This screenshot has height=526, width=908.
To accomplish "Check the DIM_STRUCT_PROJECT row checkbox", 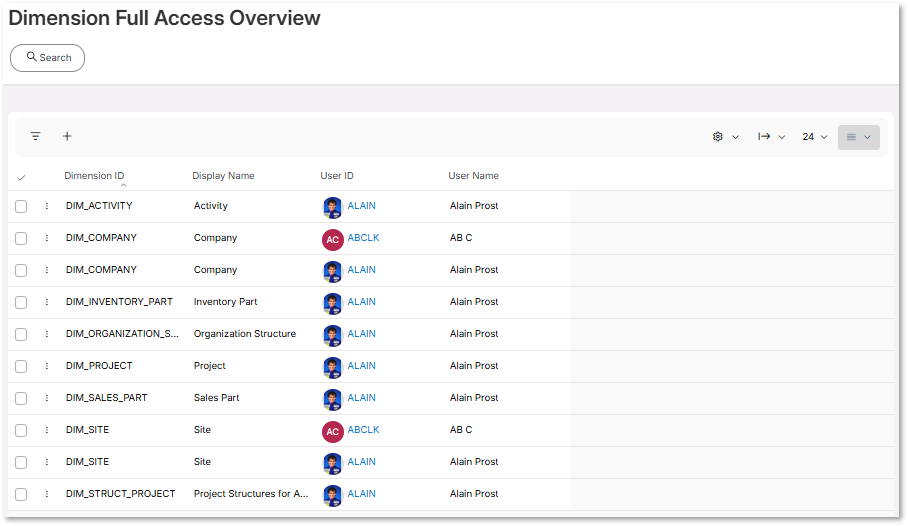I will [x=21, y=494].
